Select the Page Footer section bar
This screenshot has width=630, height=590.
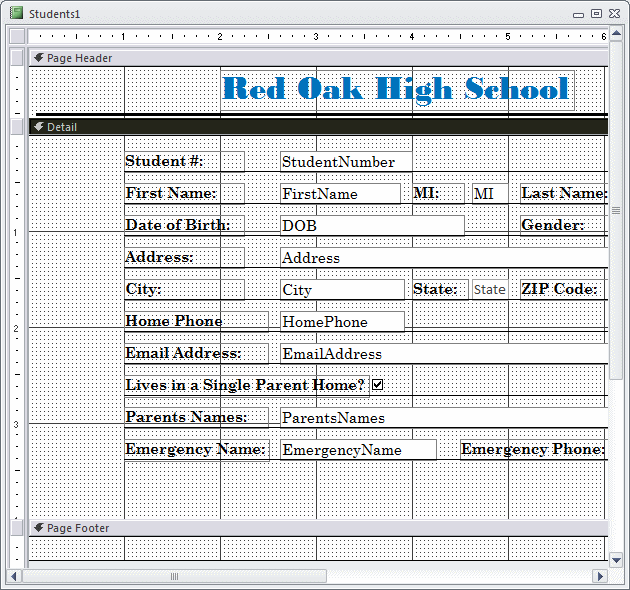point(319,528)
